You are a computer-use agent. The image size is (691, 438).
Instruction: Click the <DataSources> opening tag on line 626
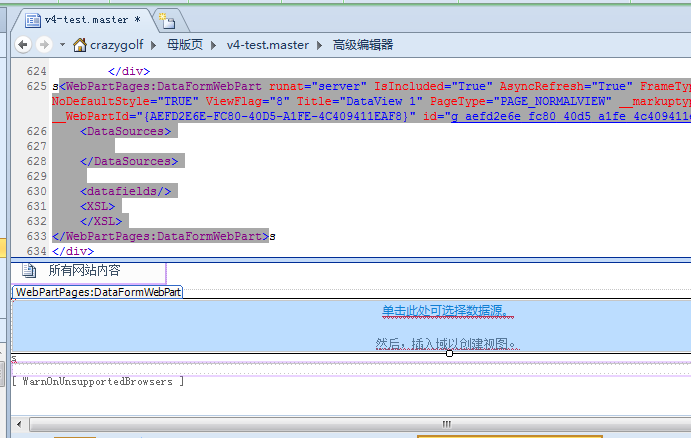126,131
